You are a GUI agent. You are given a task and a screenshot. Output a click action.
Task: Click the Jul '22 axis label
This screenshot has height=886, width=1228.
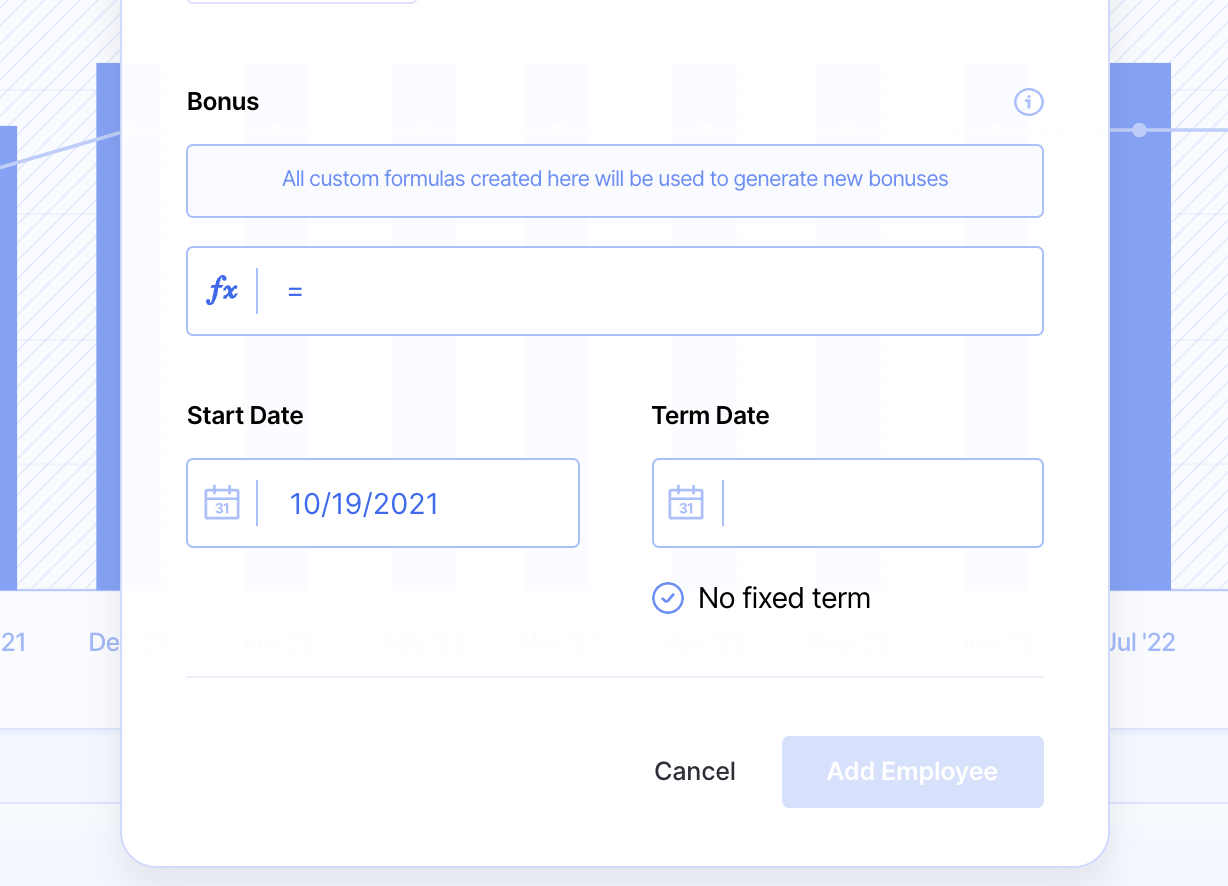[x=1142, y=642]
